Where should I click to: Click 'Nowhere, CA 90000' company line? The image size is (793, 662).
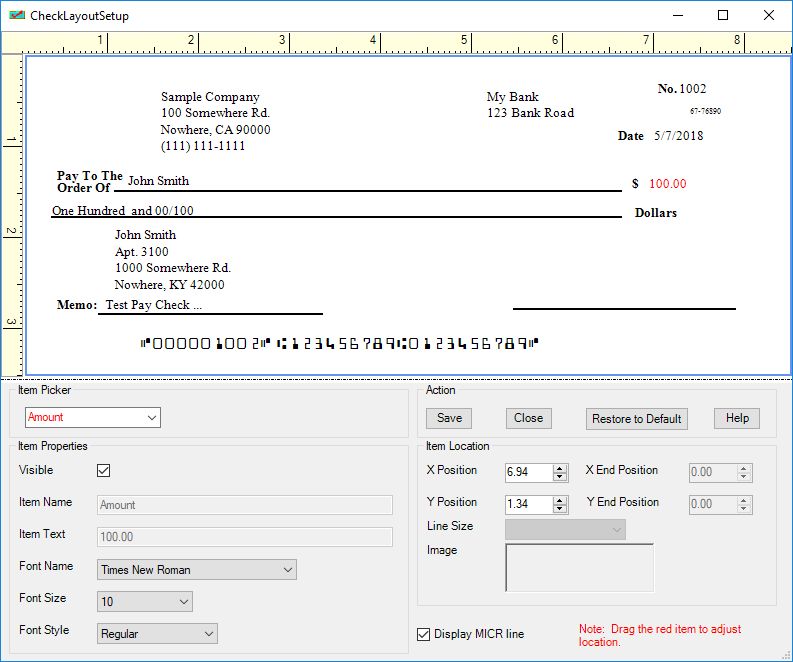click(x=215, y=130)
